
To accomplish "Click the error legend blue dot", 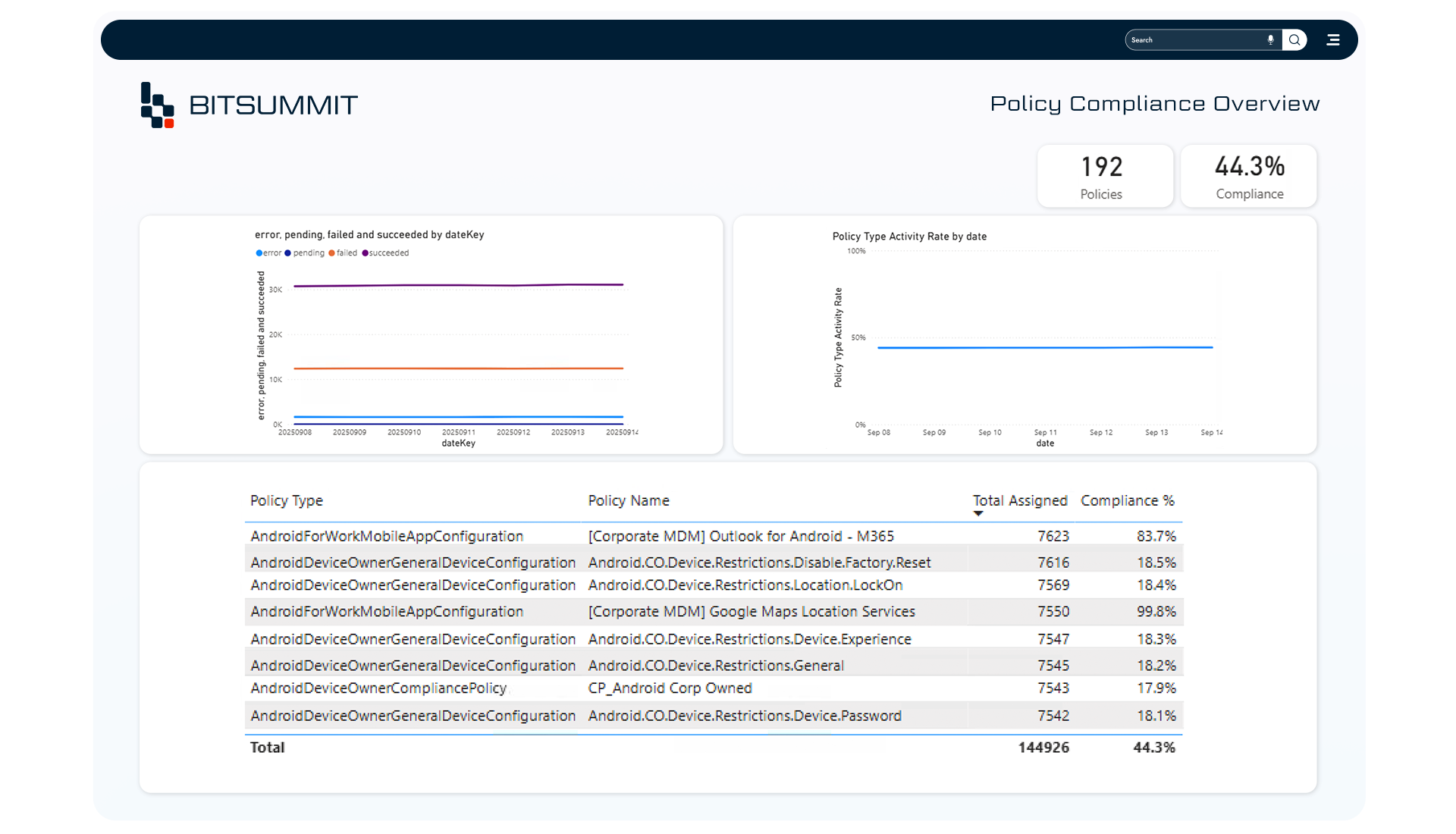I will [x=259, y=253].
